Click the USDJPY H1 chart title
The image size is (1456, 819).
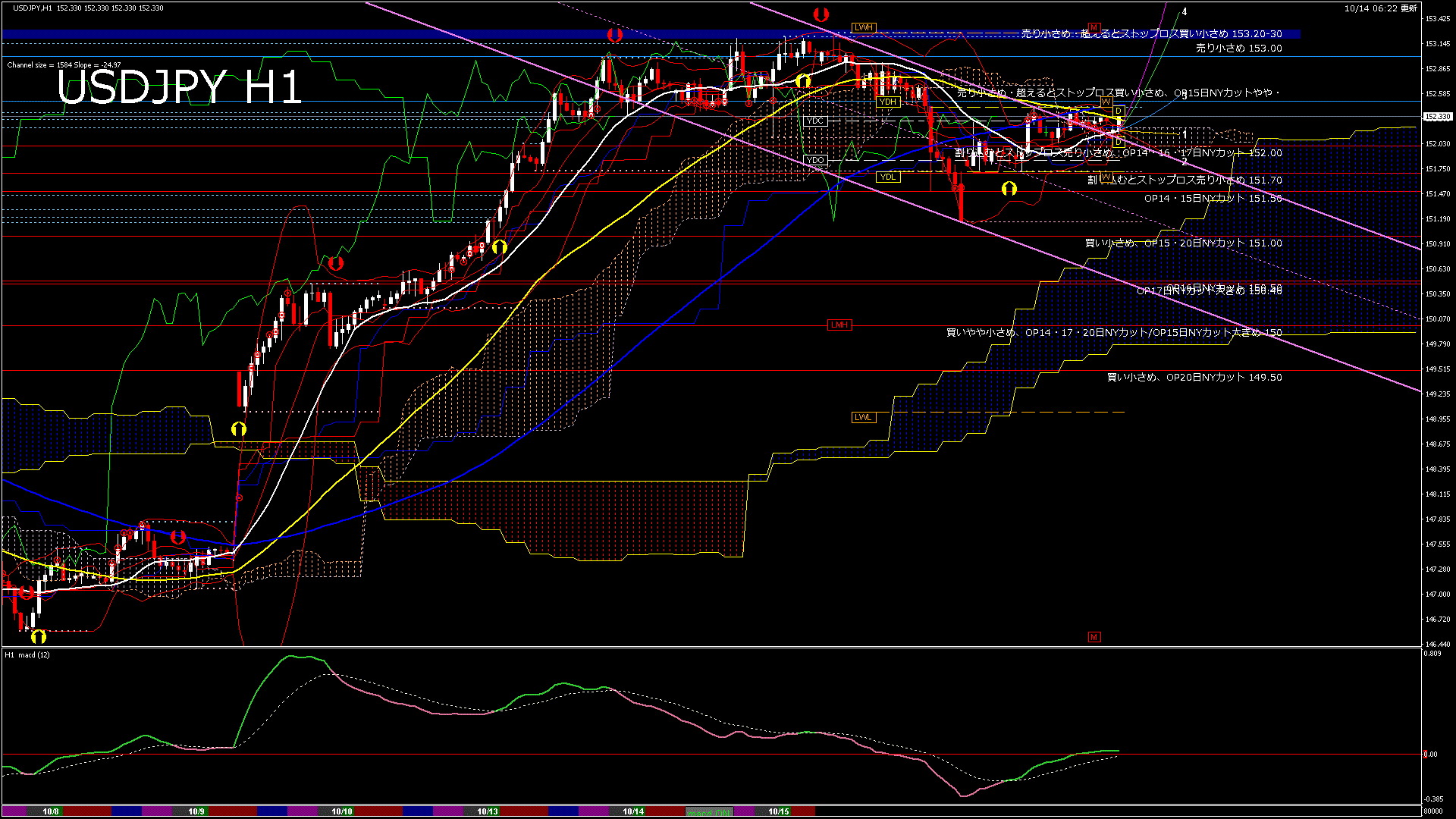[x=179, y=87]
